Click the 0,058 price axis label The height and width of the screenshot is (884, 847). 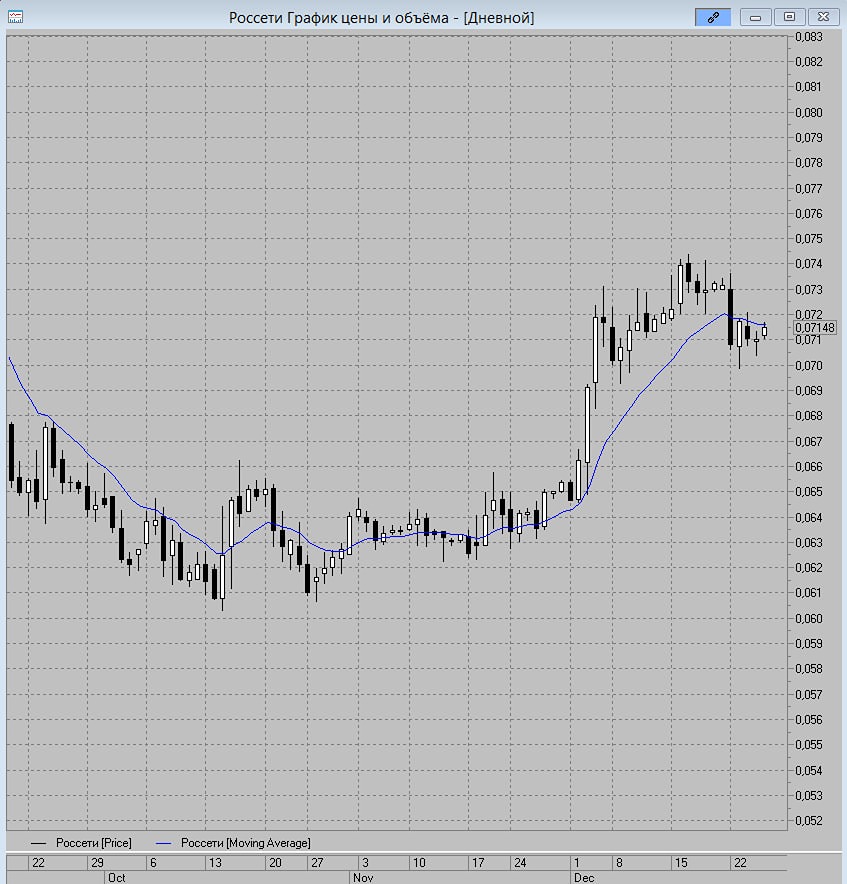click(809, 669)
